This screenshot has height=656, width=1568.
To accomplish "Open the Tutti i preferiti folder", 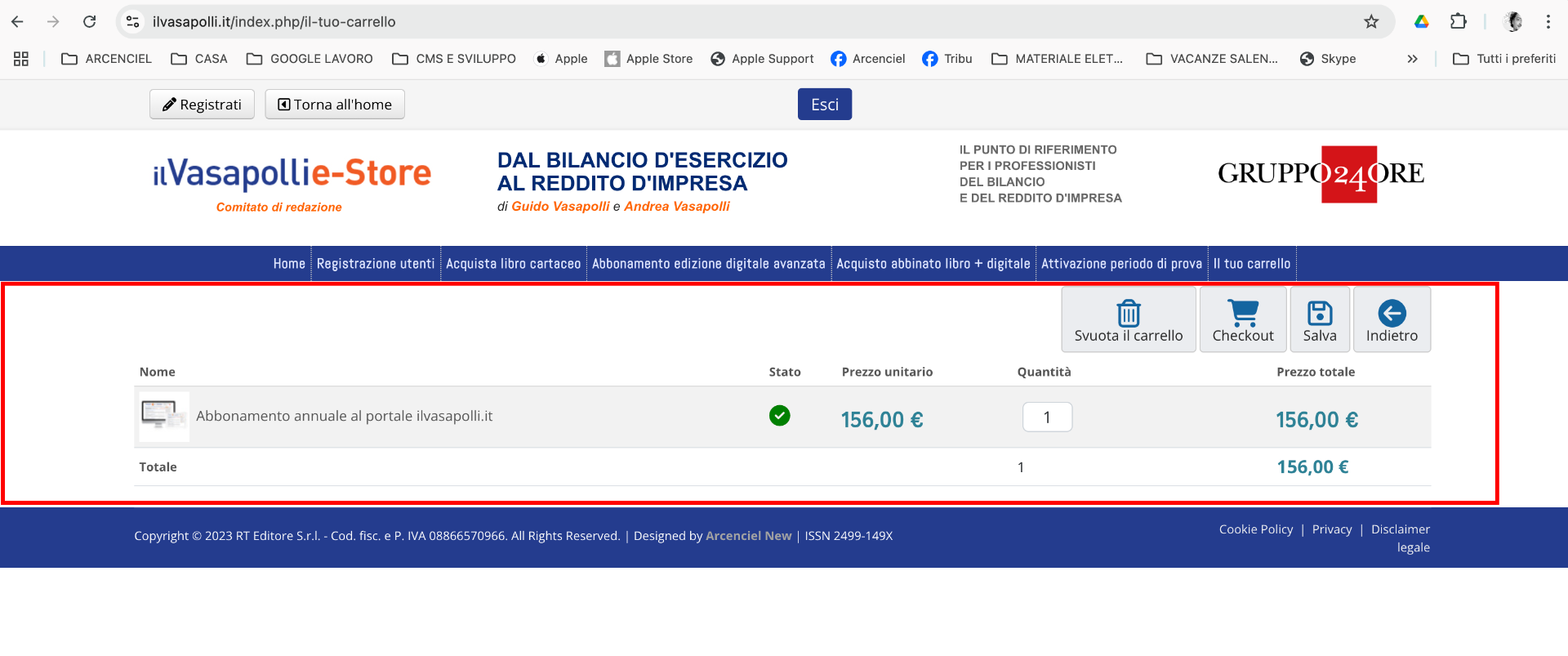I will point(1504,59).
